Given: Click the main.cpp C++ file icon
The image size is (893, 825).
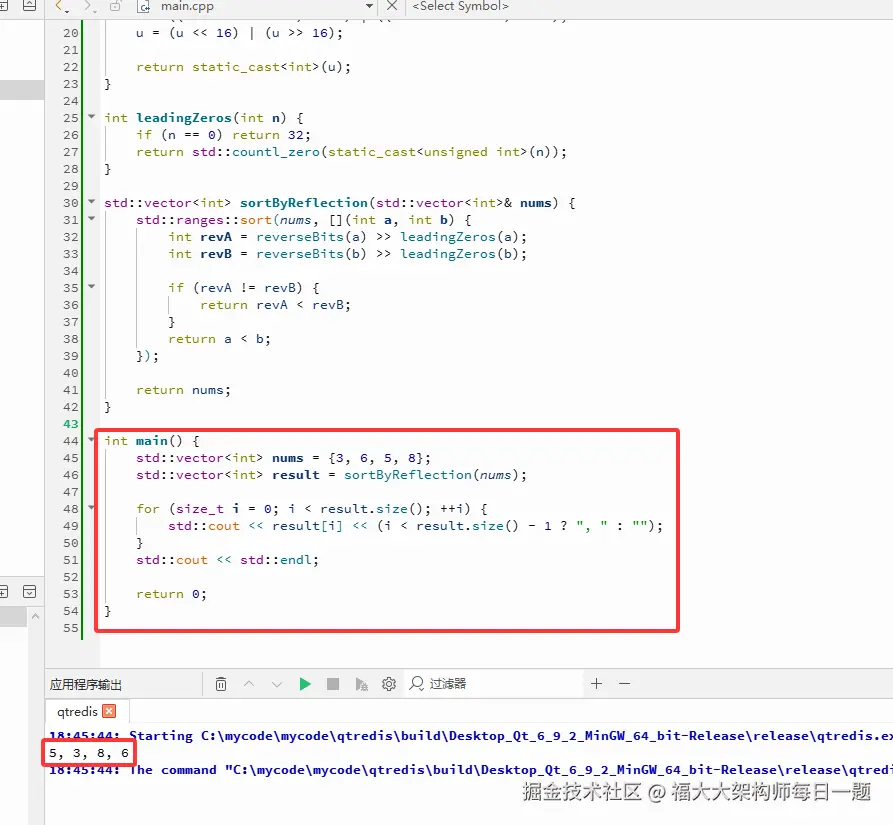Looking at the screenshot, I should tap(144, 6).
